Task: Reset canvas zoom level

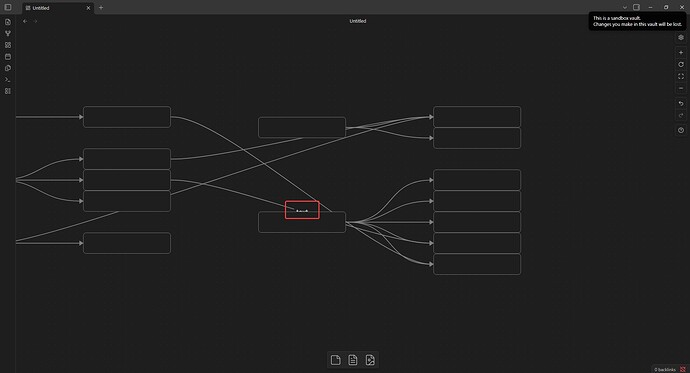Action: pos(681,65)
